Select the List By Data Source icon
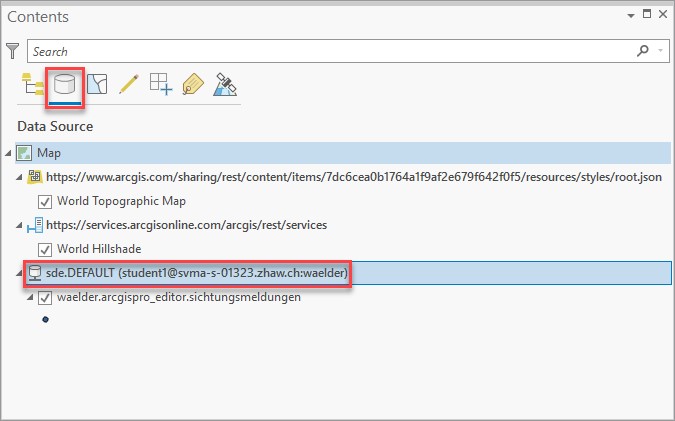The image size is (675, 421). click(x=65, y=85)
